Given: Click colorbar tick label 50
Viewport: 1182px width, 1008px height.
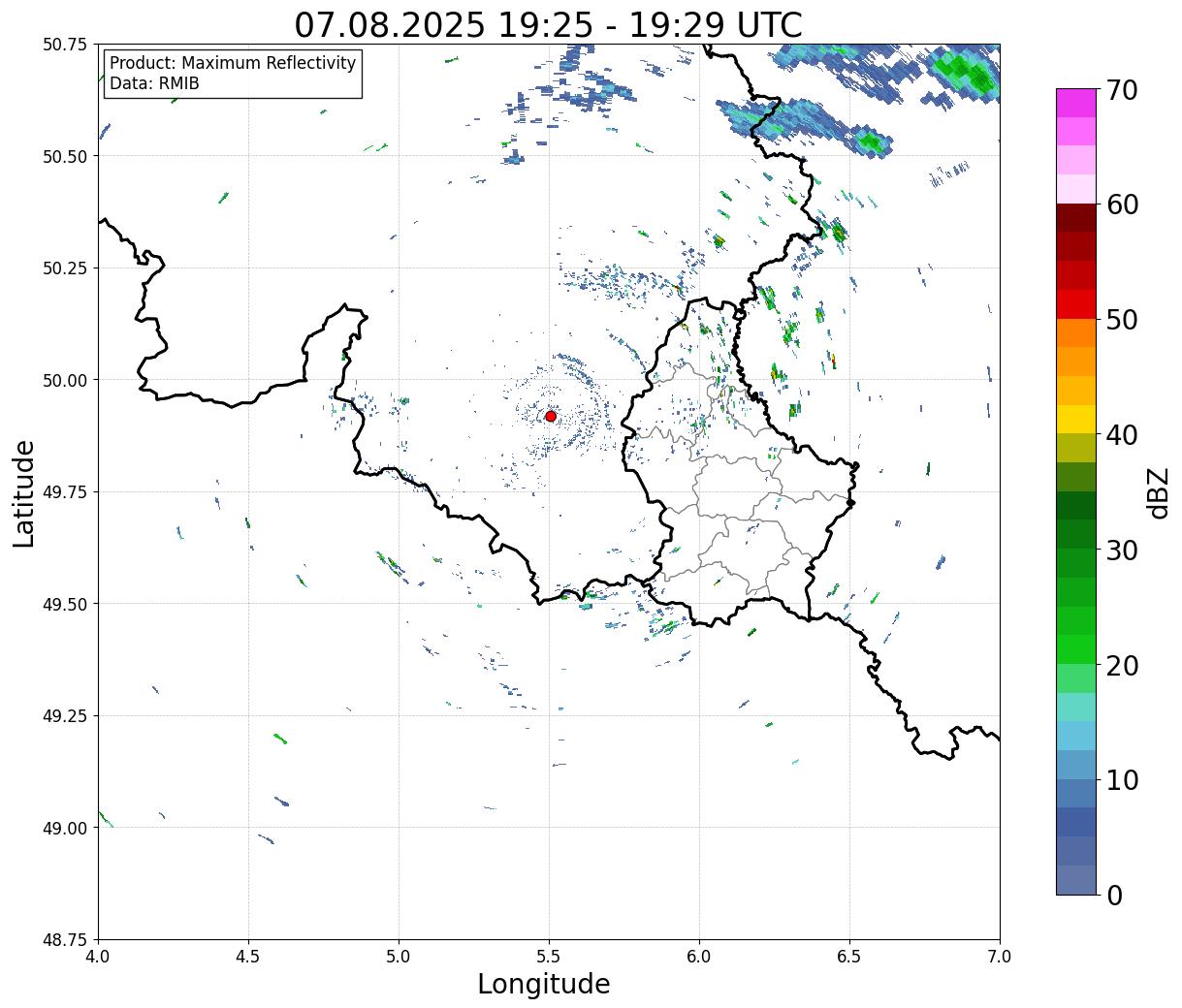Looking at the screenshot, I should pyautogui.click(x=1123, y=320).
